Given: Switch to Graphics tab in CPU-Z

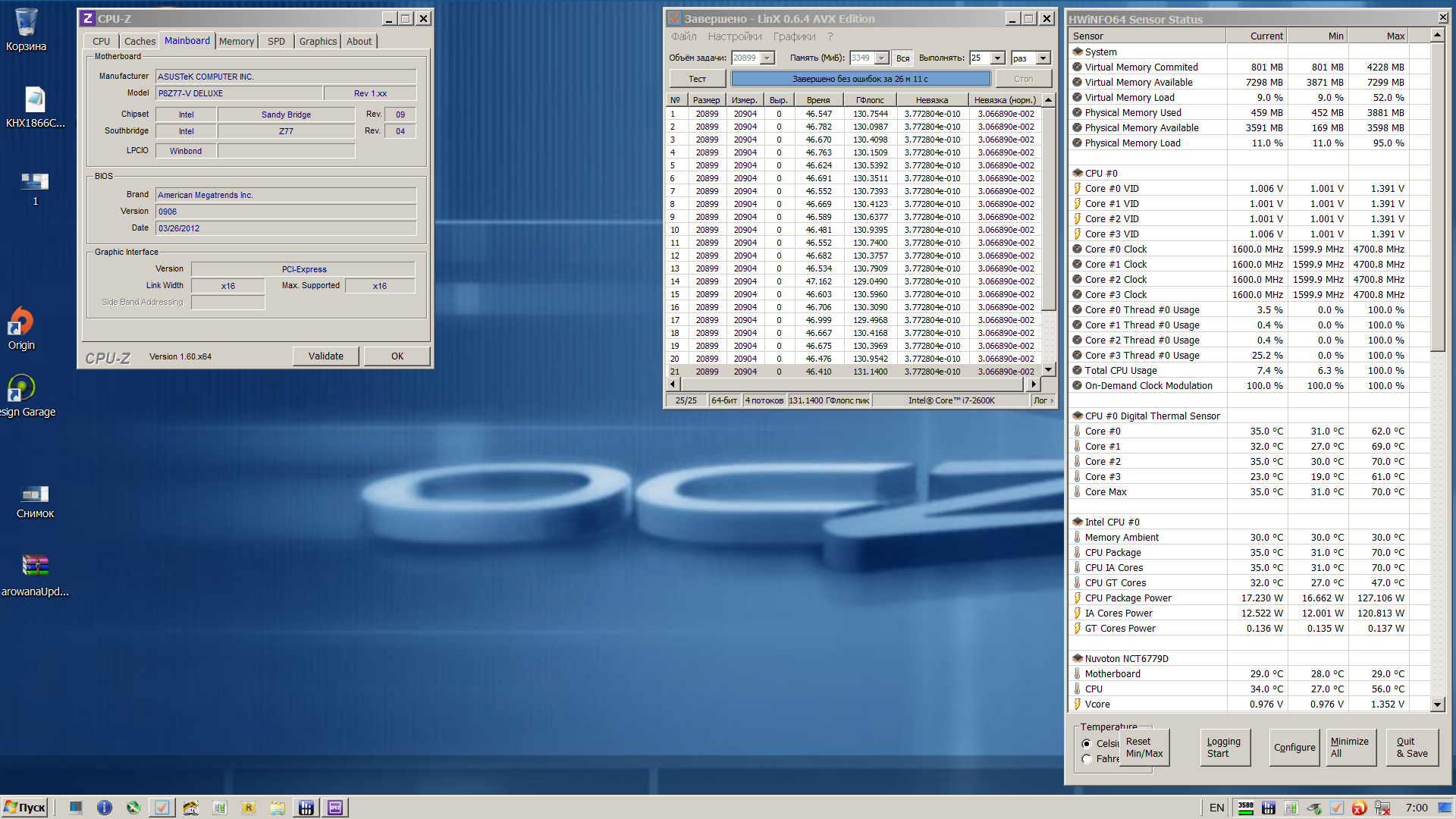Looking at the screenshot, I should point(318,41).
